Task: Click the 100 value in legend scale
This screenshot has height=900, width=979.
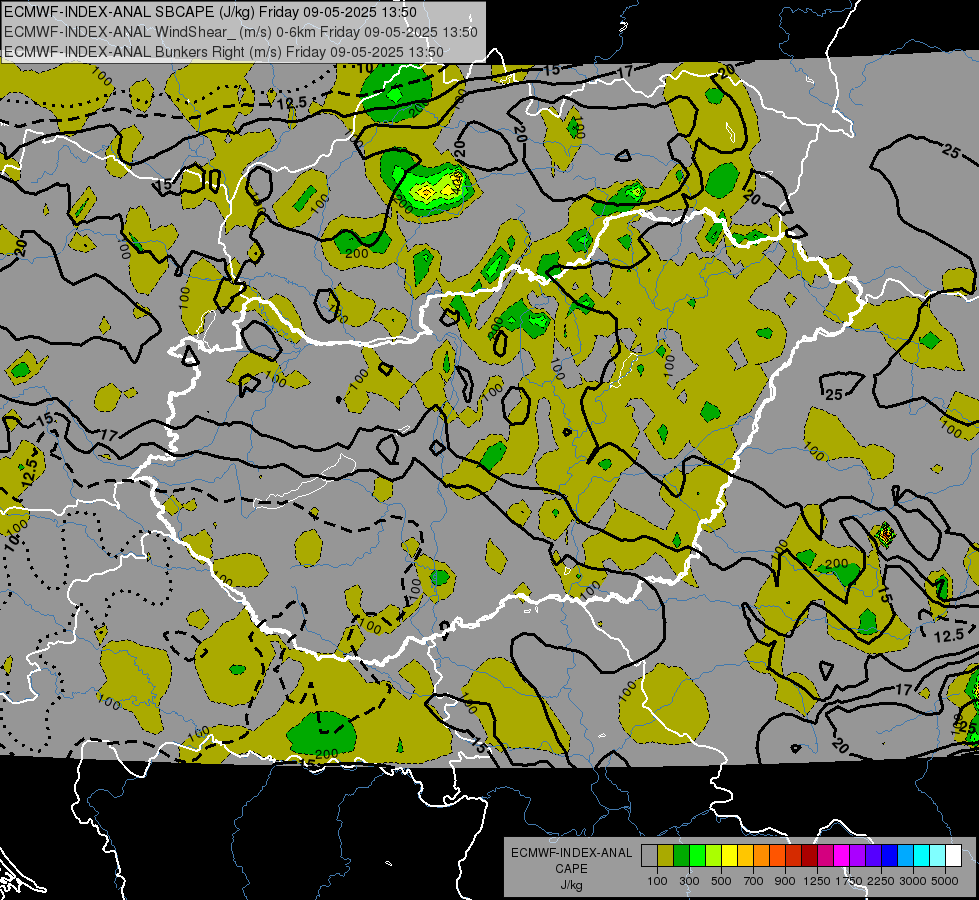Action: pos(657,881)
